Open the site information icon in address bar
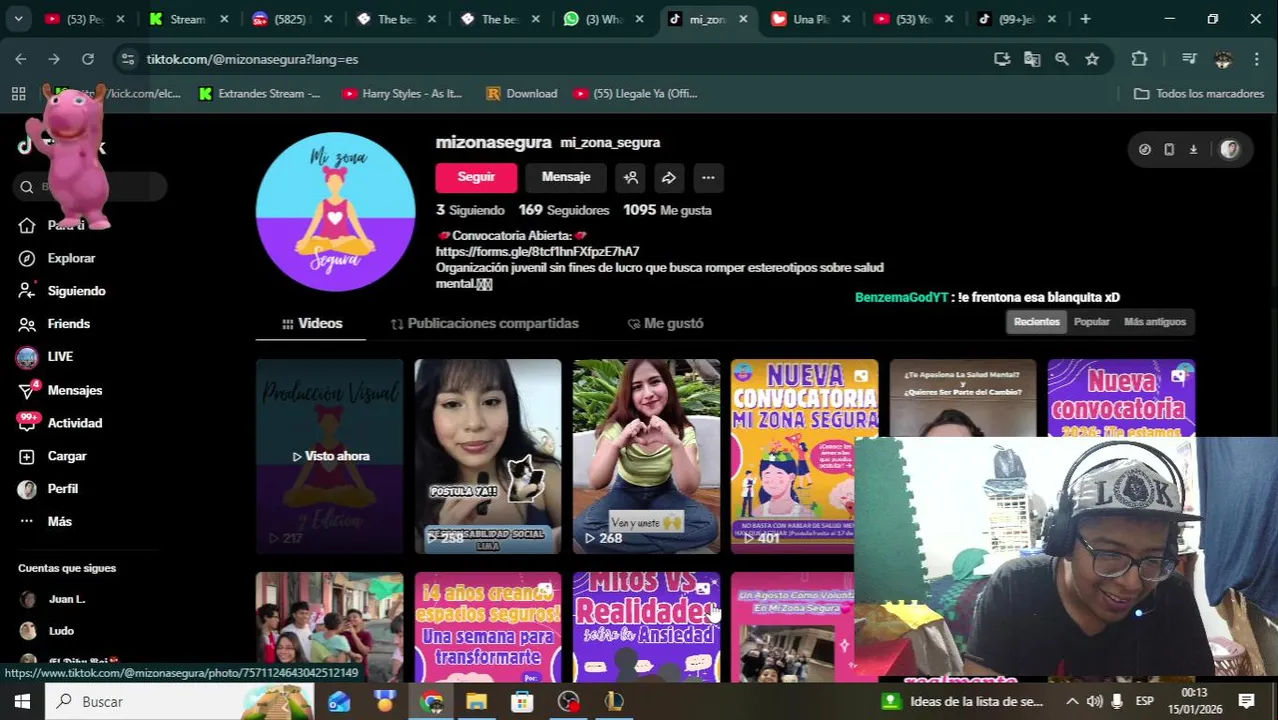The height and width of the screenshot is (720, 1278). [127, 59]
